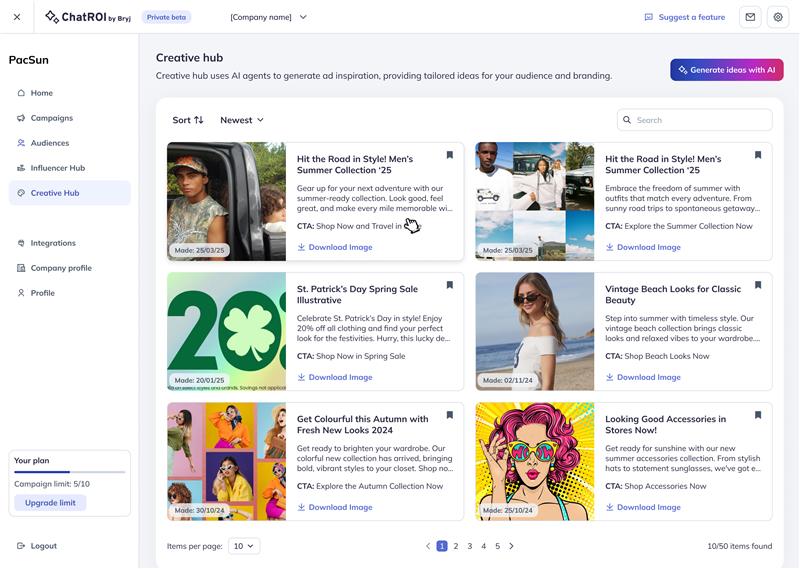Open the beach woman sunglasses thumbnail
This screenshot has width=800, height=569.
click(535, 331)
